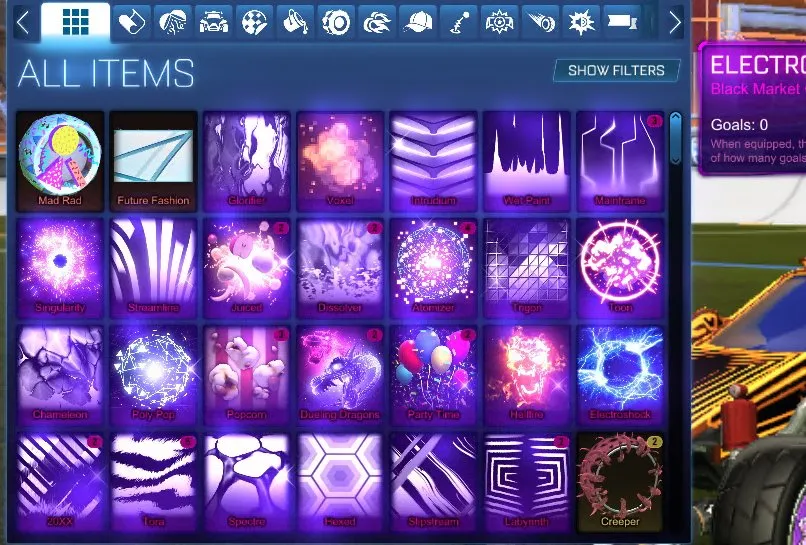Select the 20XX decal item
This screenshot has height=545, width=806.
coord(60,482)
